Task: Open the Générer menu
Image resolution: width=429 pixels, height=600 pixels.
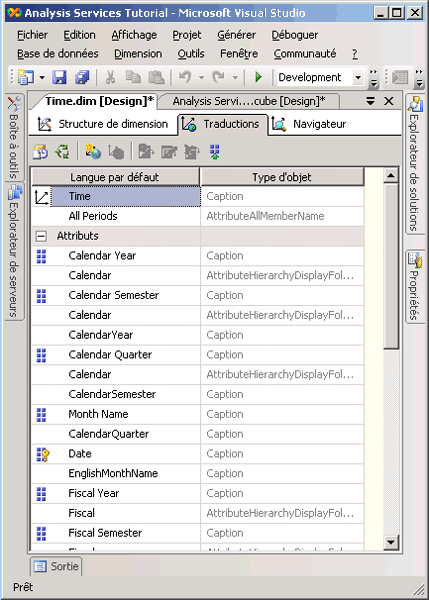Action: click(x=237, y=35)
